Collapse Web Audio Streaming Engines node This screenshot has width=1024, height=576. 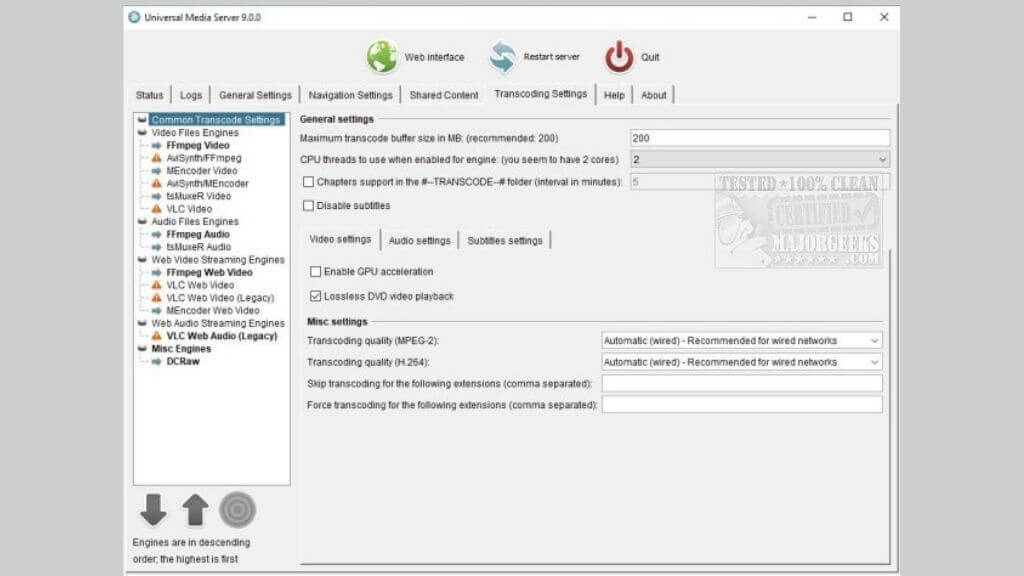pyautogui.click(x=142, y=323)
